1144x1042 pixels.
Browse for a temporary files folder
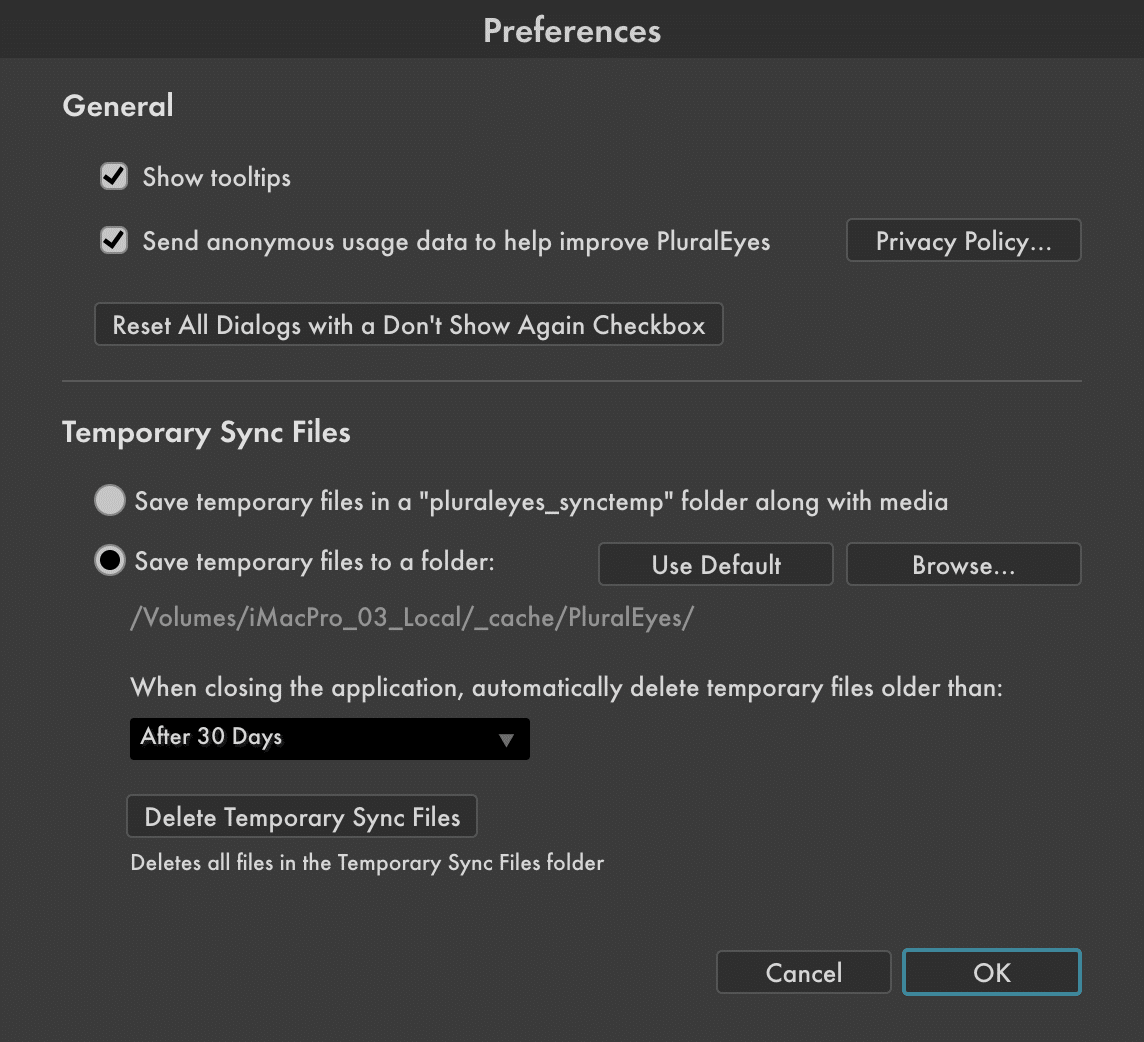pos(963,565)
